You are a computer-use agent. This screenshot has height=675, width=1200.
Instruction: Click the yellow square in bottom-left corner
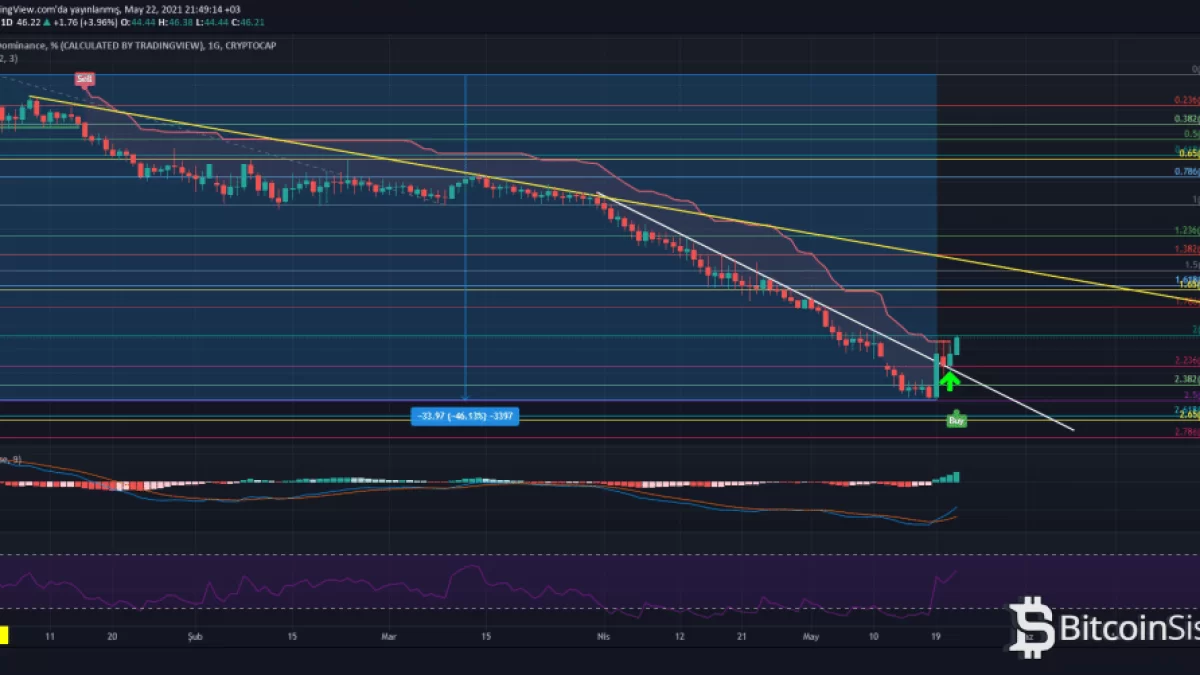click(x=4, y=634)
